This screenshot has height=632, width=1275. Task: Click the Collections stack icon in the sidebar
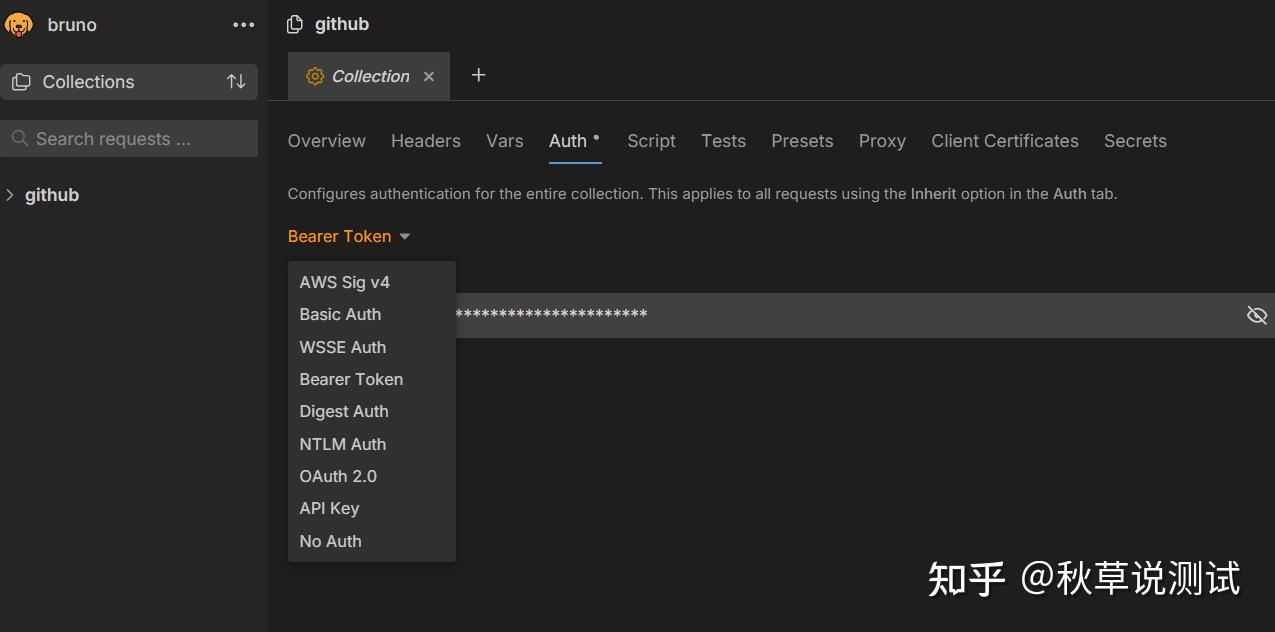(x=21, y=82)
